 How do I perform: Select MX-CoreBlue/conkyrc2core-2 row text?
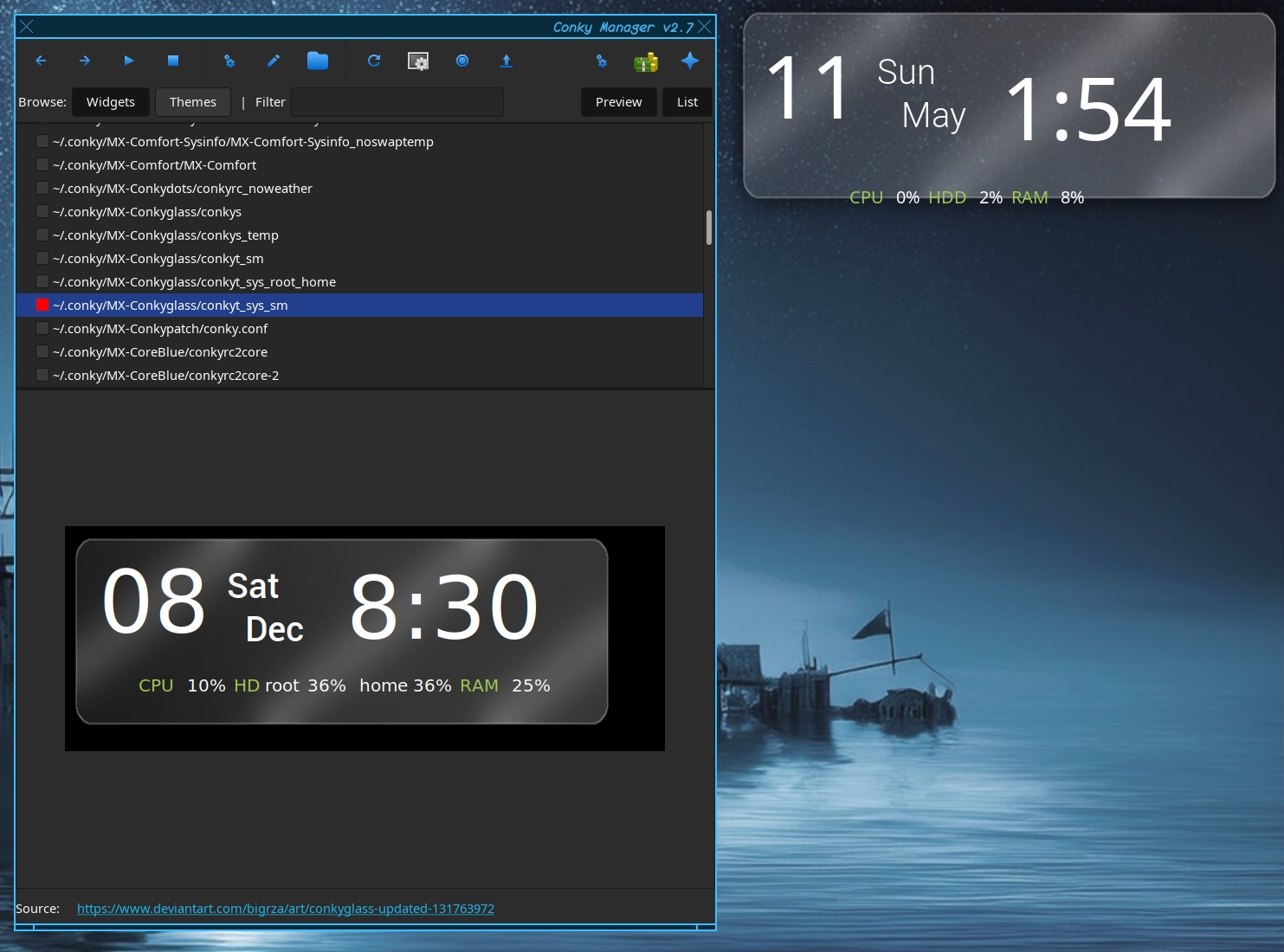166,376
